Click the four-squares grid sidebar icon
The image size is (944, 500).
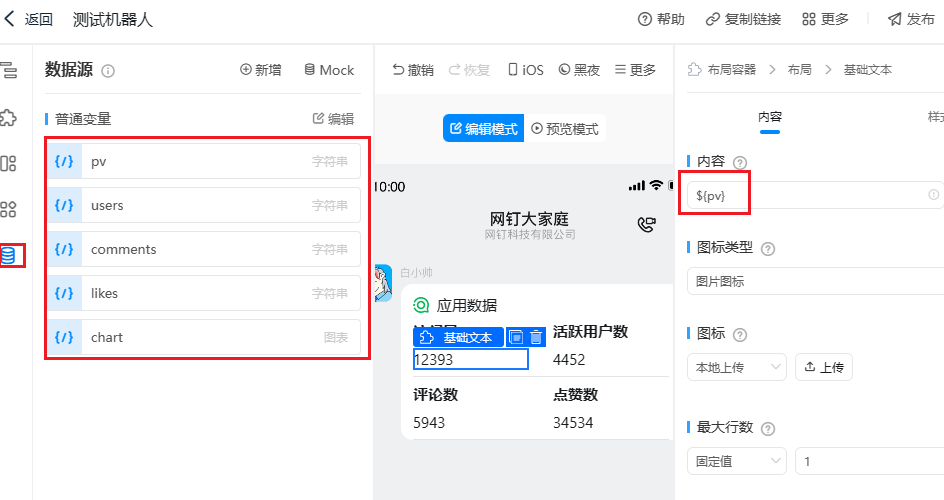pos(9,209)
